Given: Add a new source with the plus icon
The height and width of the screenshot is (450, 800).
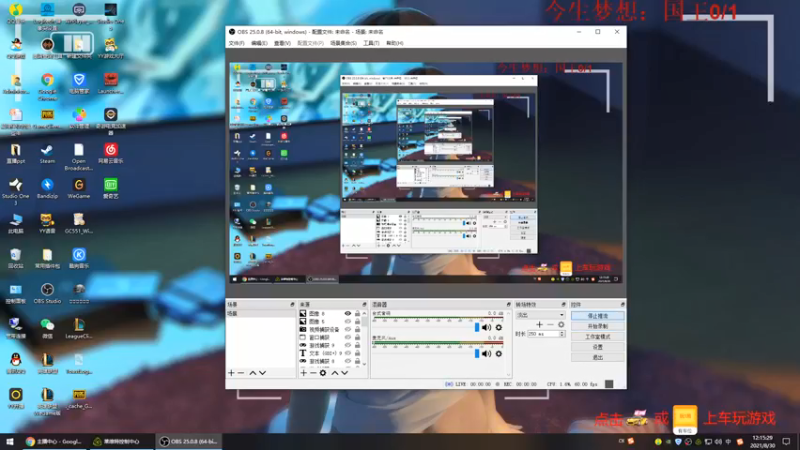Looking at the screenshot, I should point(304,373).
